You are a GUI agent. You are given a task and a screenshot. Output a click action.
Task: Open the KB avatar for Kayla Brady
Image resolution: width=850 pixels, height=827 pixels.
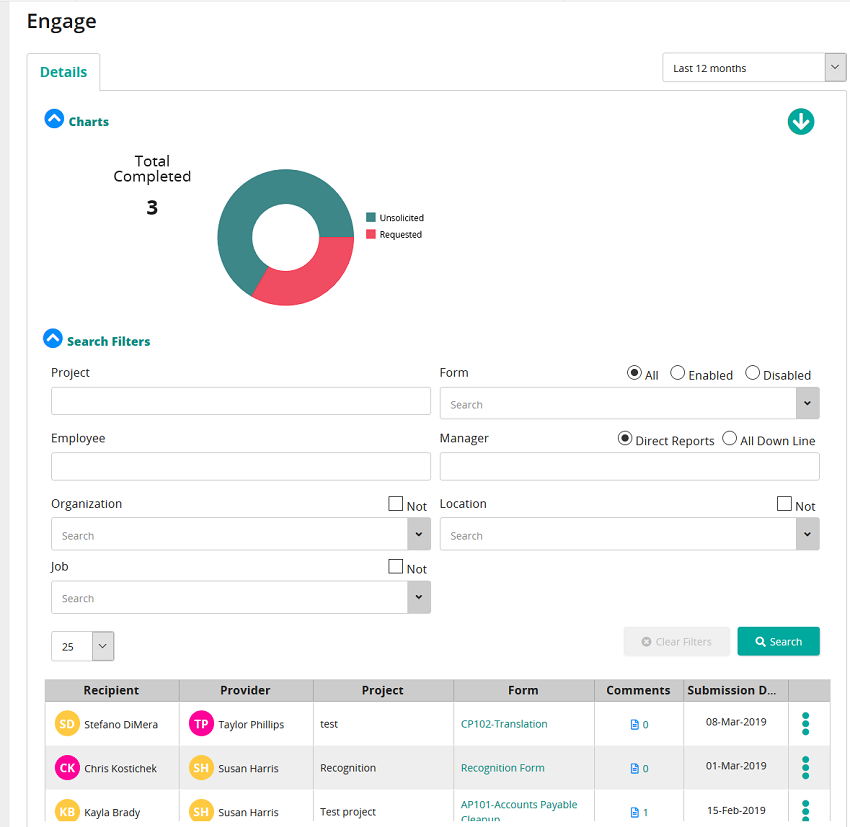[67, 811]
